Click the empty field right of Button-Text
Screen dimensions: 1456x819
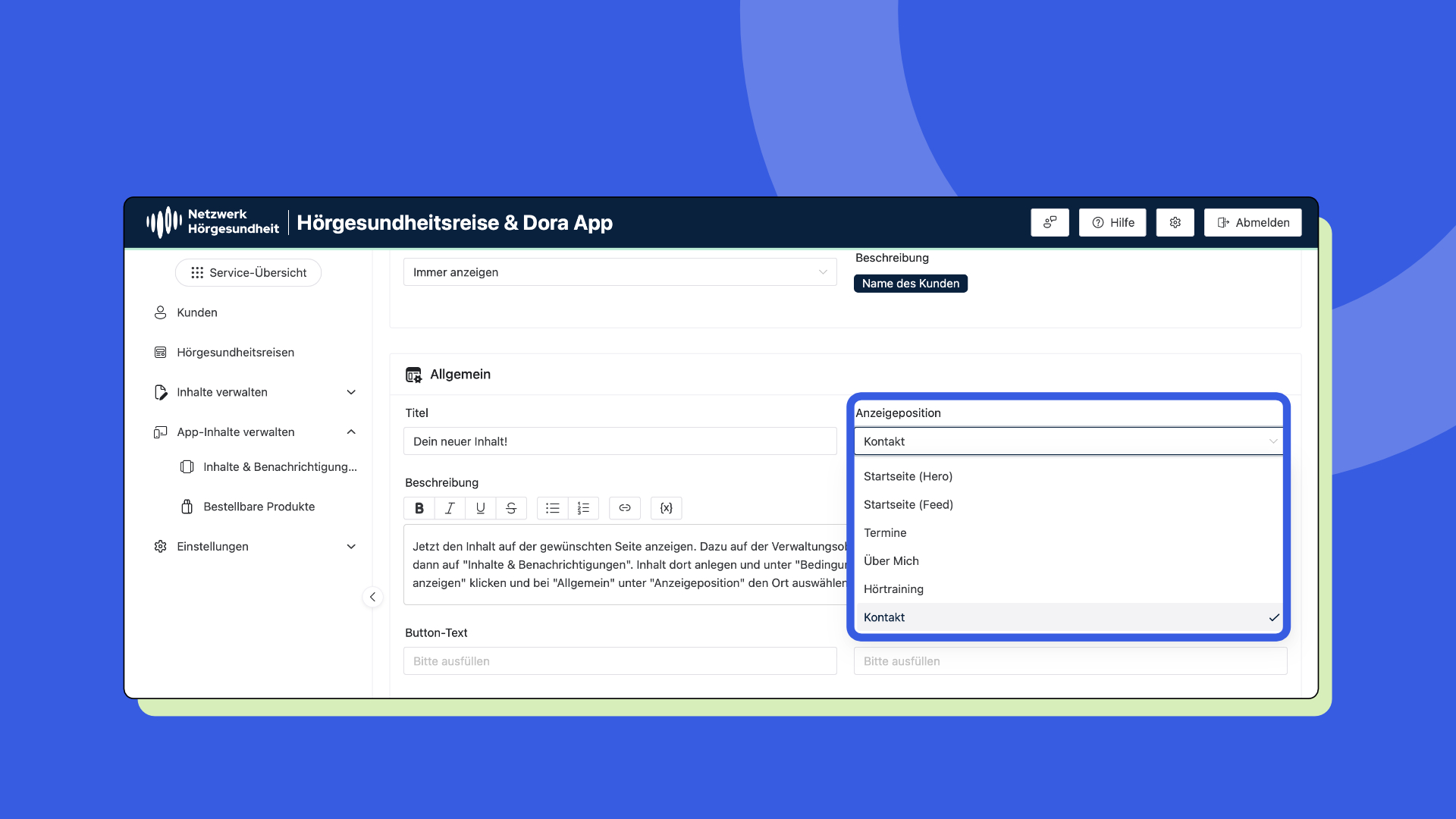tap(1070, 661)
